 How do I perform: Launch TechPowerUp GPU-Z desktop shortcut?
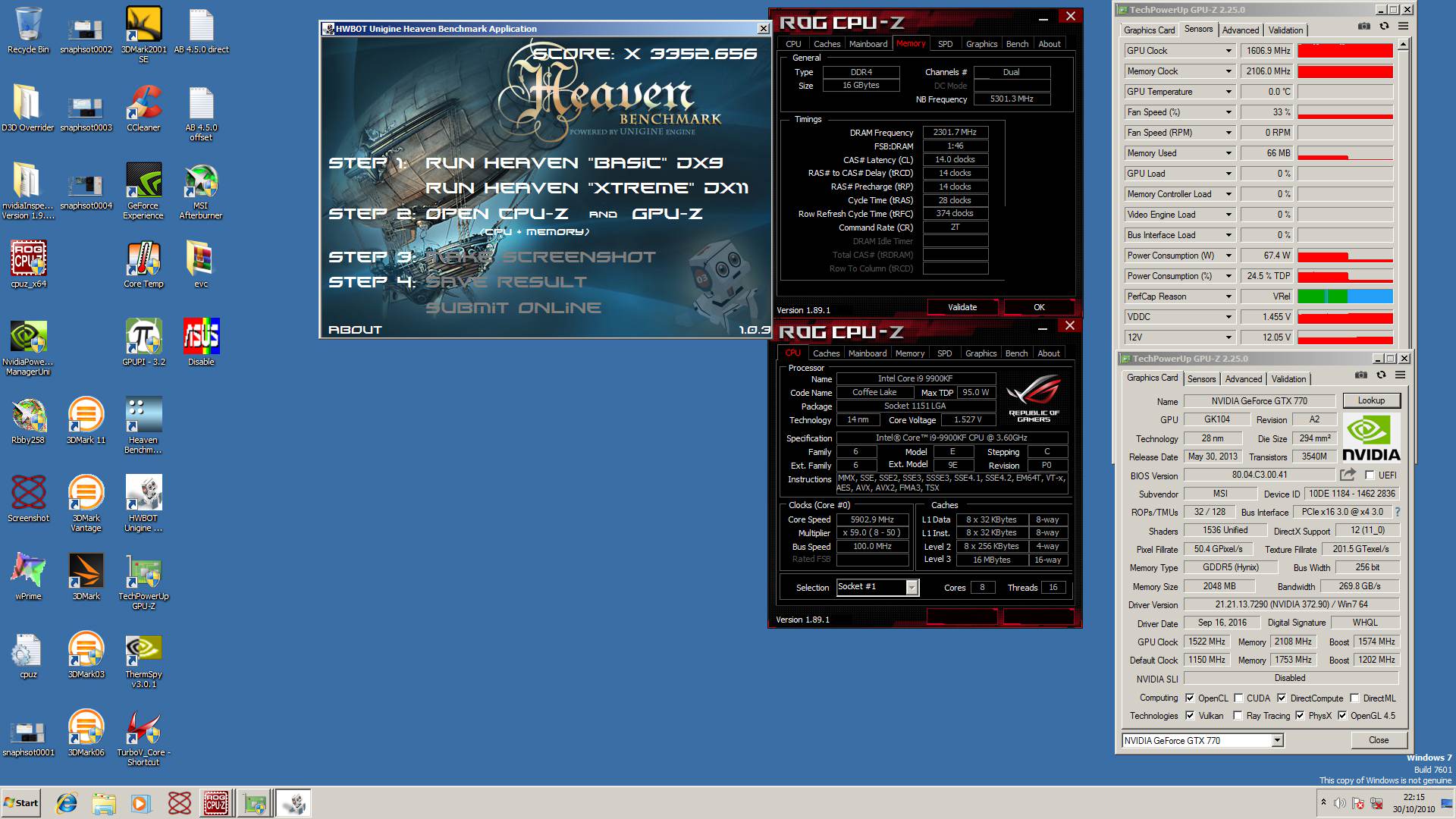click(x=143, y=582)
